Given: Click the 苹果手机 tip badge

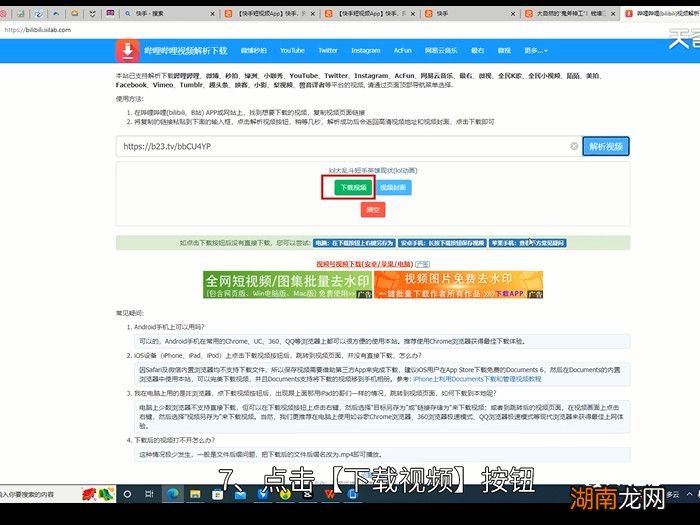Looking at the screenshot, I should (528, 243).
